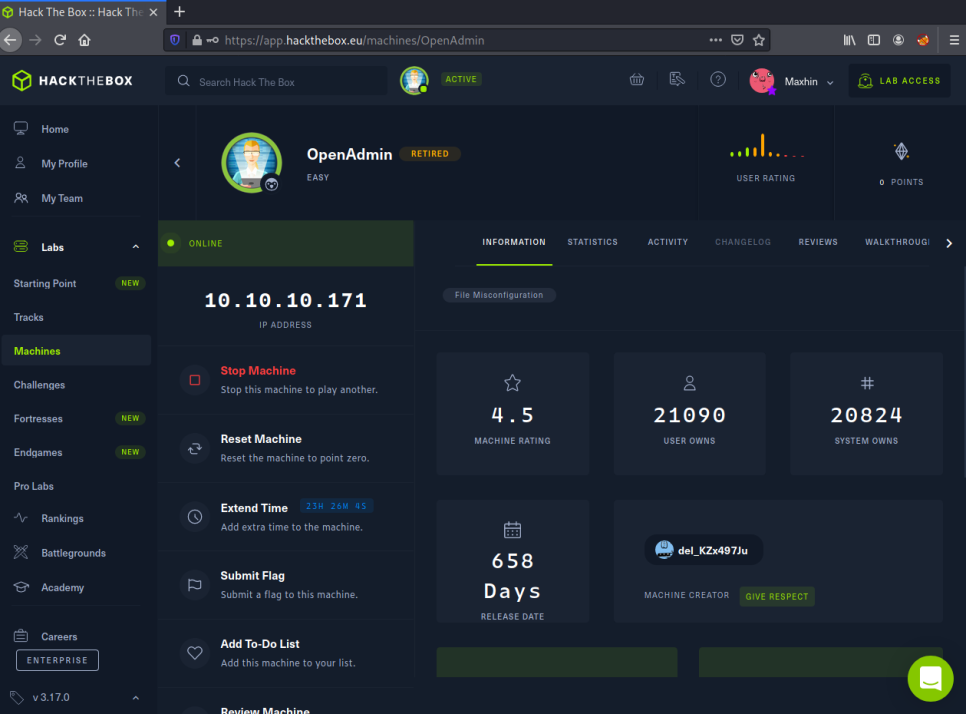Click the ENTERPRISE button
966x714 pixels.
coord(57,660)
